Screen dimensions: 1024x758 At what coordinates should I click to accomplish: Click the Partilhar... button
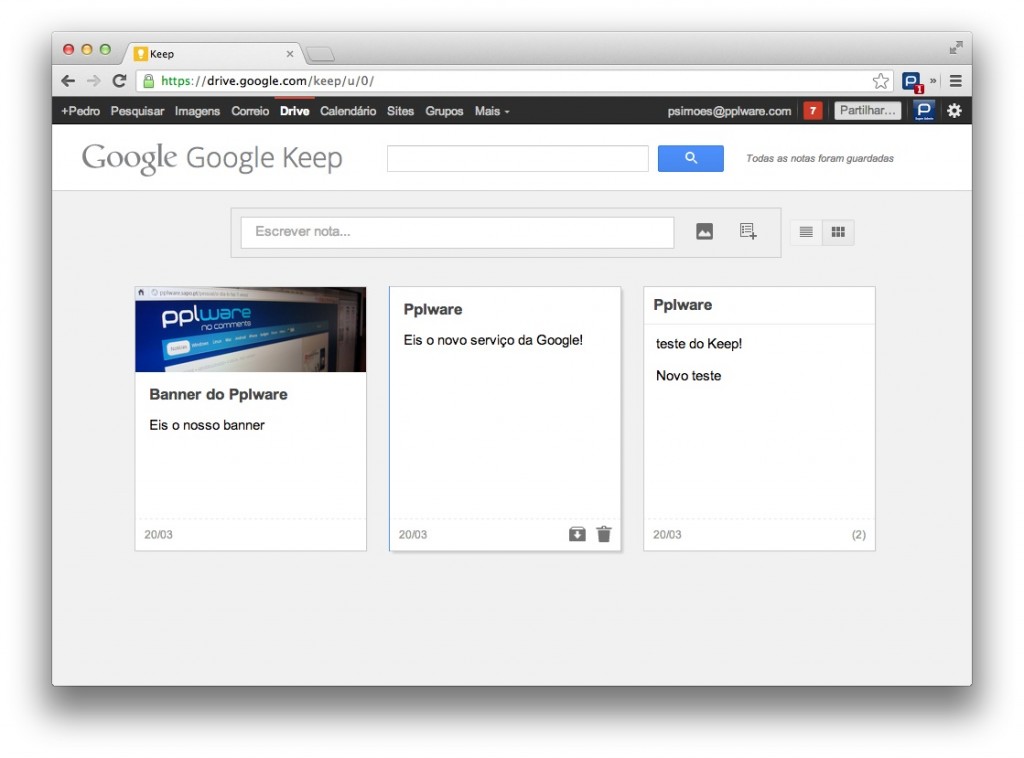[x=867, y=110]
